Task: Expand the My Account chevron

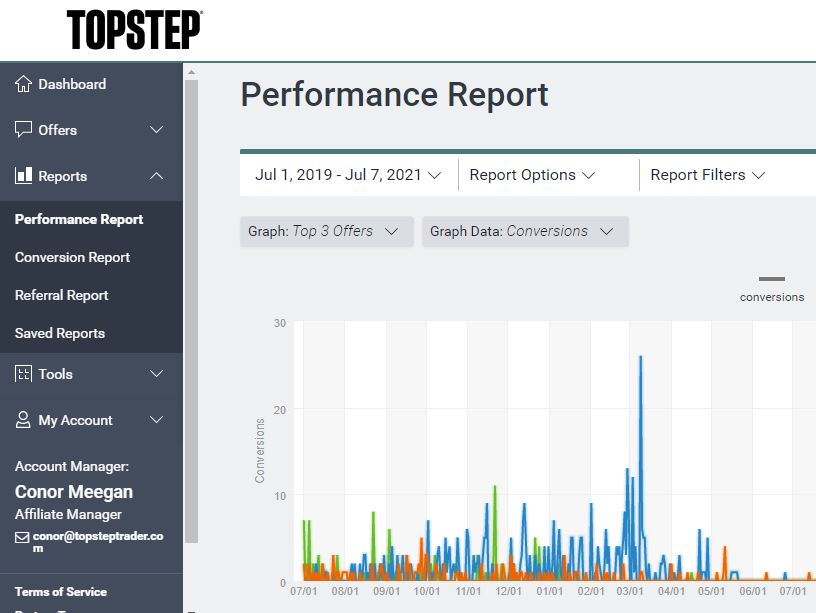Action: 156,420
